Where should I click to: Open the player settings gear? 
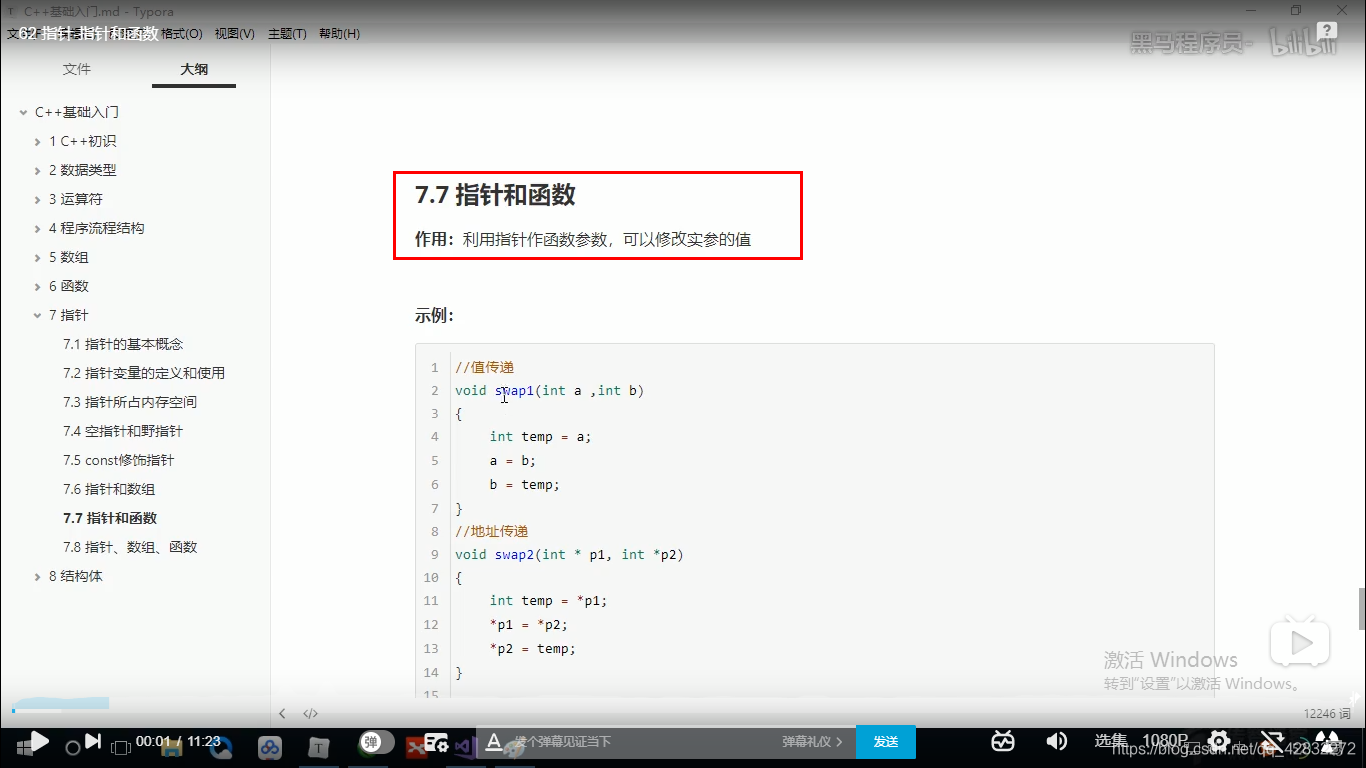point(1218,742)
